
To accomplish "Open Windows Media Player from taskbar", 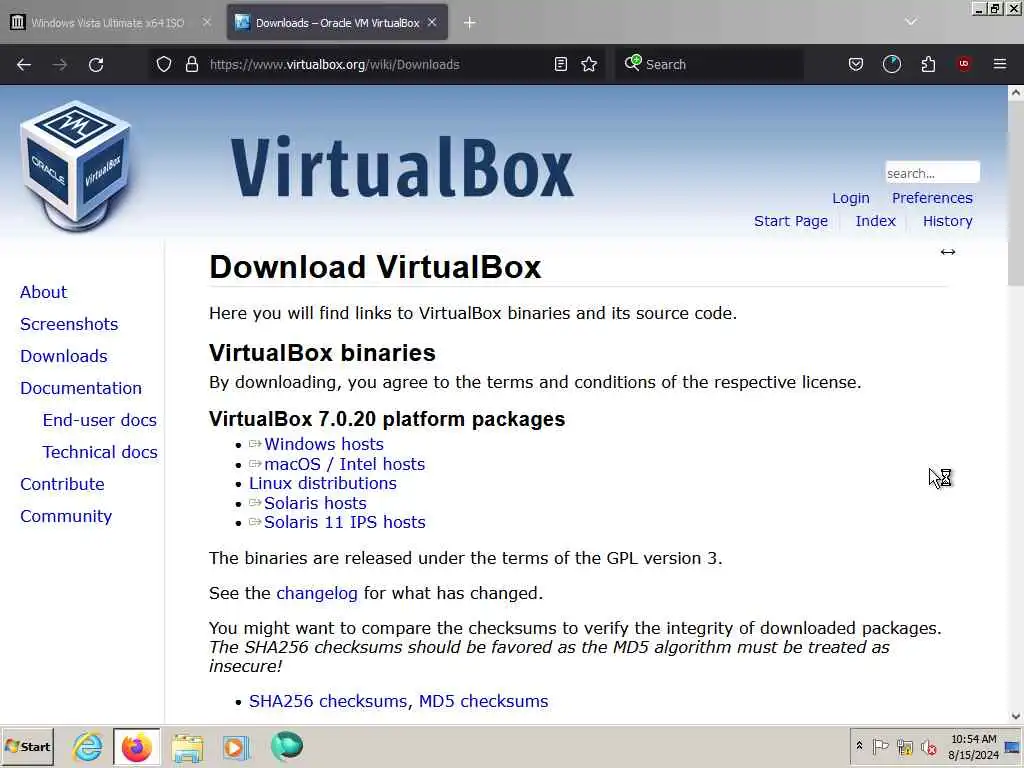I will [x=236, y=747].
